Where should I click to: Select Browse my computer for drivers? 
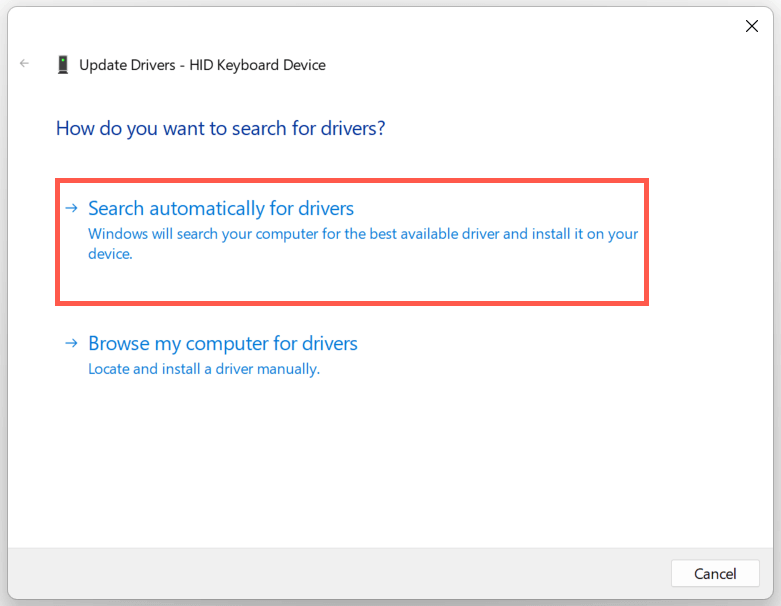tap(222, 343)
